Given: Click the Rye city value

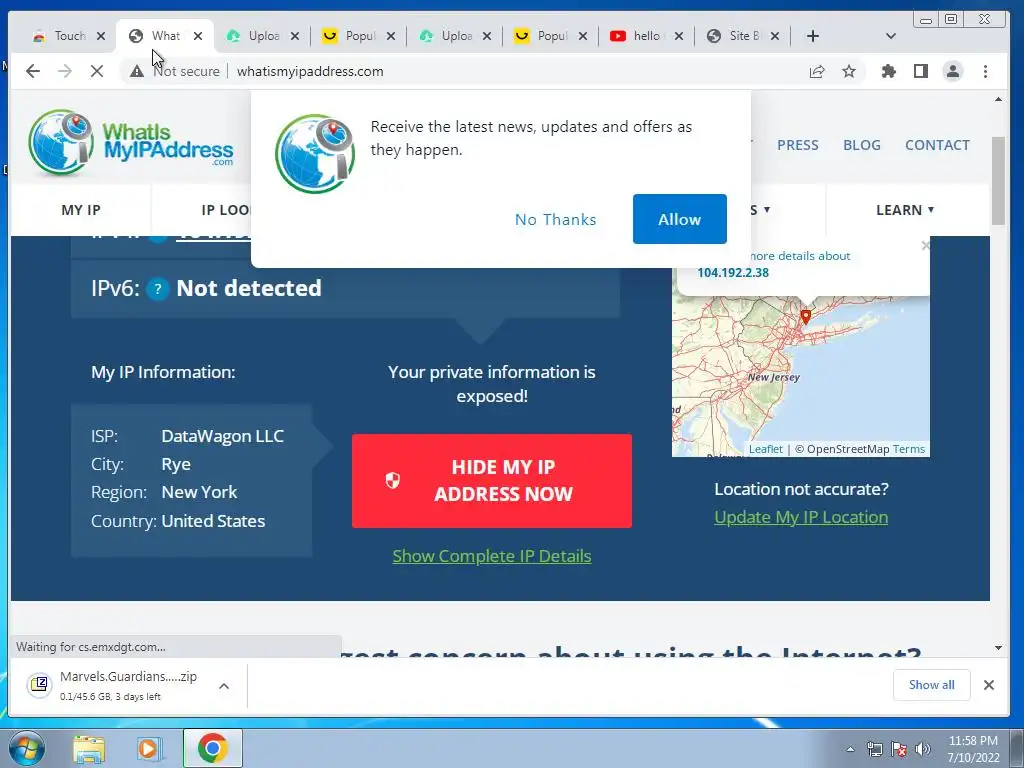Looking at the screenshot, I should [x=176, y=464].
